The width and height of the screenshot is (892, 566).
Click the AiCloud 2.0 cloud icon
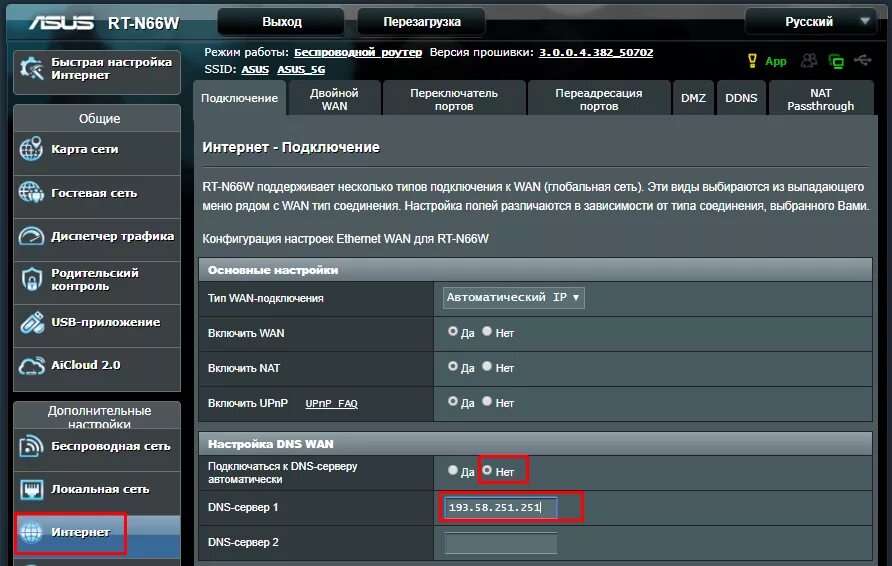(x=31, y=366)
